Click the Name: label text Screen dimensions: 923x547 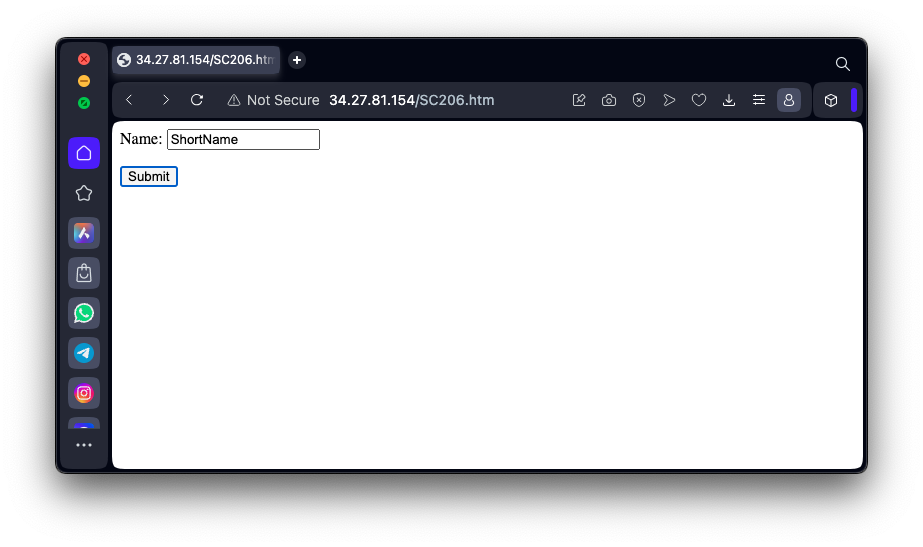tap(141, 139)
